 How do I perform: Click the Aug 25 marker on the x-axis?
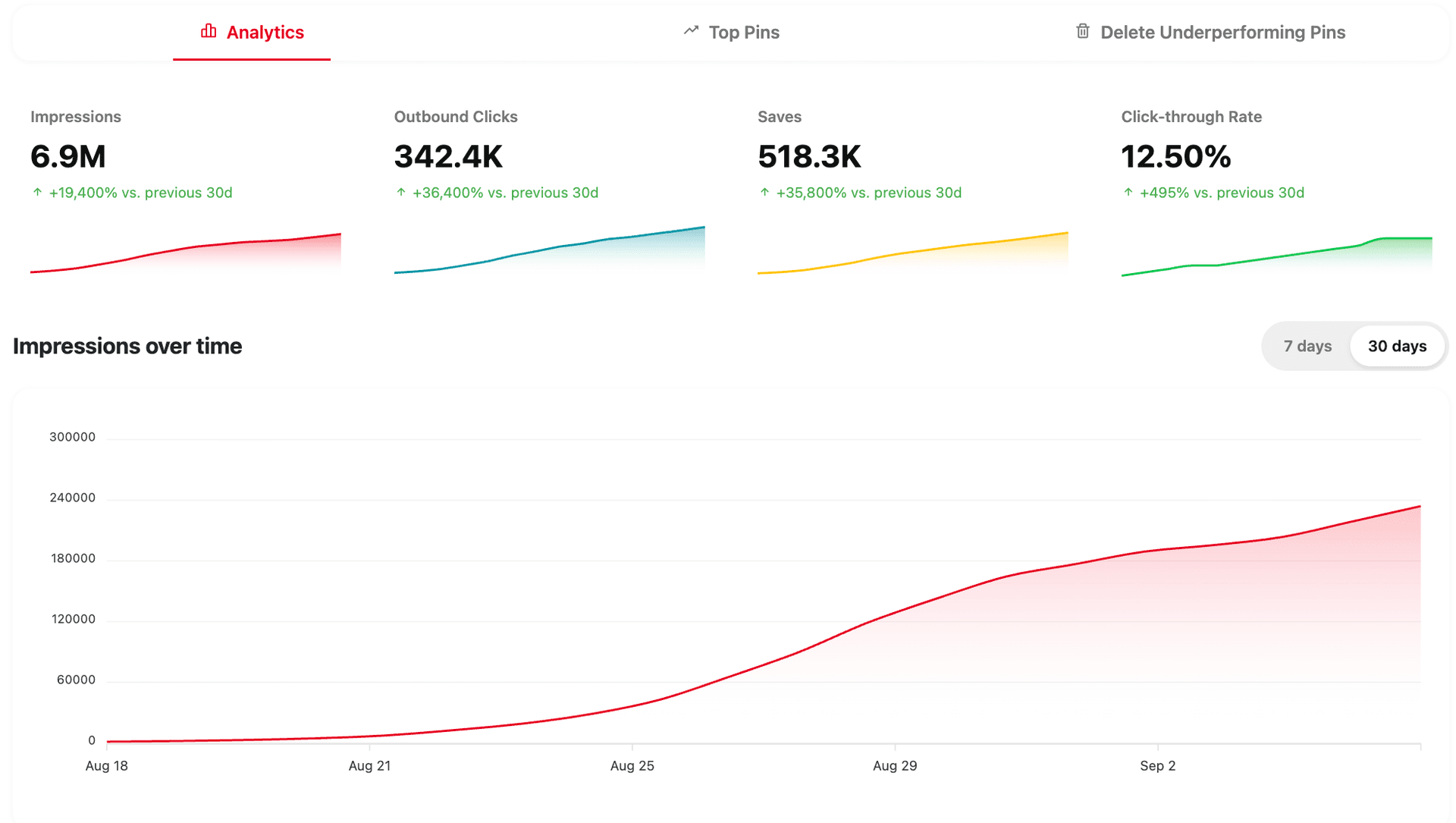tap(632, 765)
